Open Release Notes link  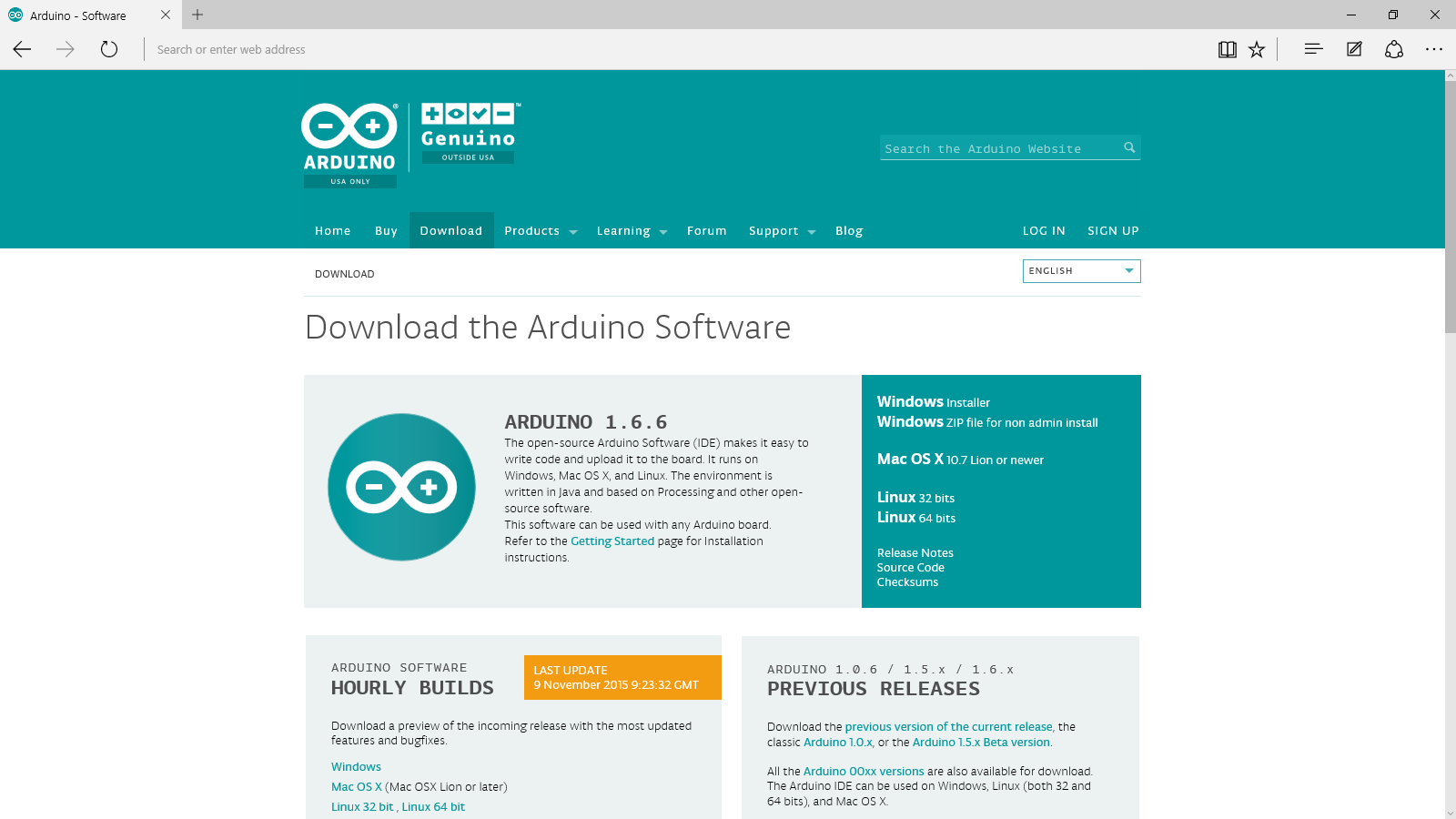tap(915, 553)
